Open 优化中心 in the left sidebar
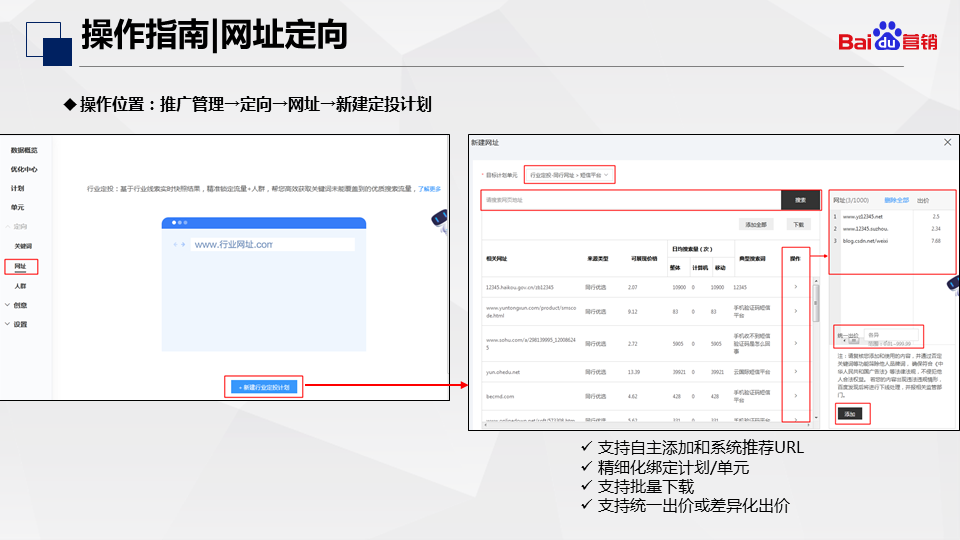The height and width of the screenshot is (540, 960). pos(24,169)
